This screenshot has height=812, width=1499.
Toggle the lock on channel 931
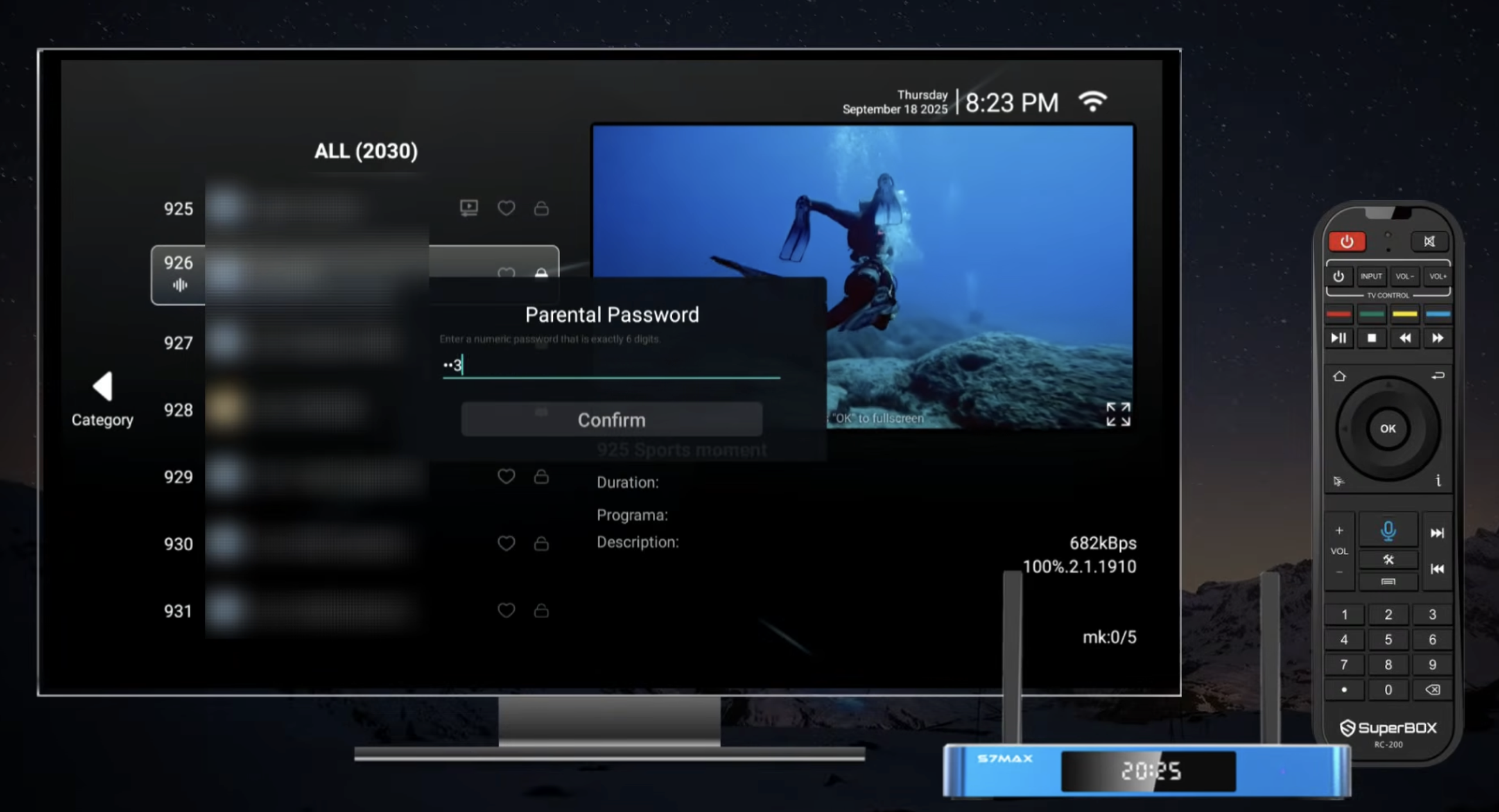(541, 610)
